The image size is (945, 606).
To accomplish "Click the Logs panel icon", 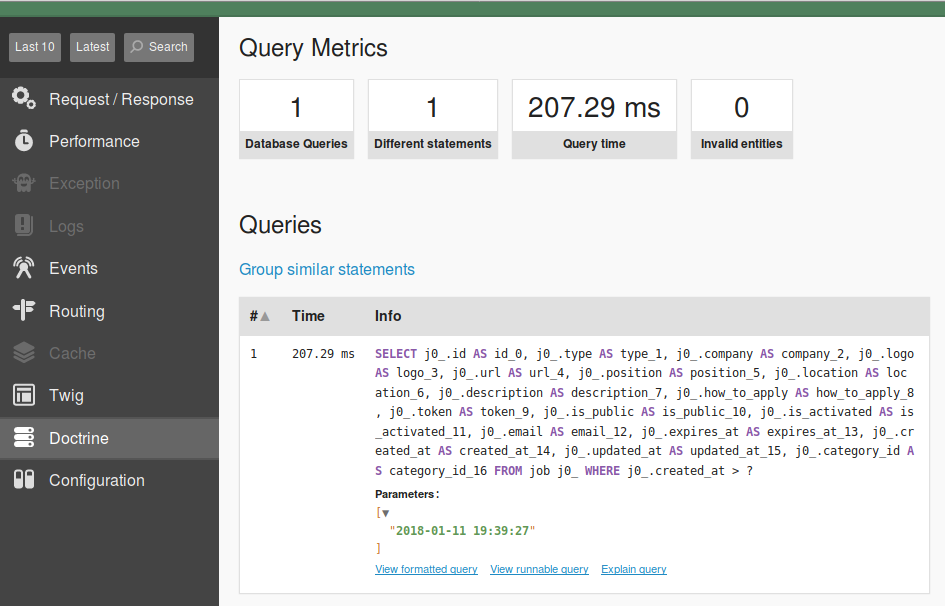I will tap(24, 226).
